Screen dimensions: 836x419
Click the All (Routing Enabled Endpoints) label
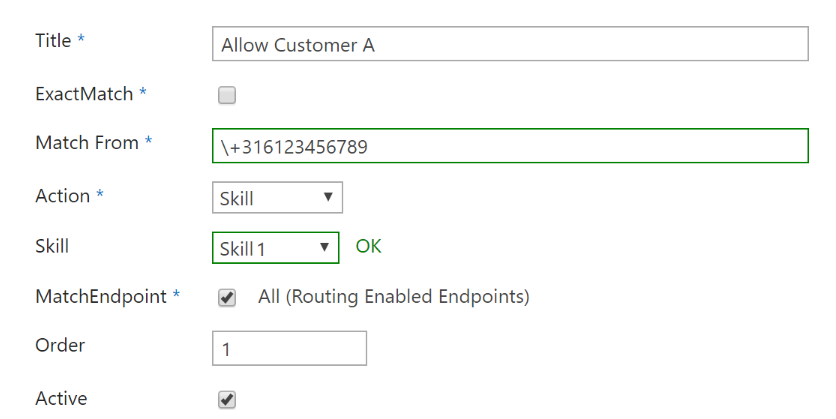393,296
